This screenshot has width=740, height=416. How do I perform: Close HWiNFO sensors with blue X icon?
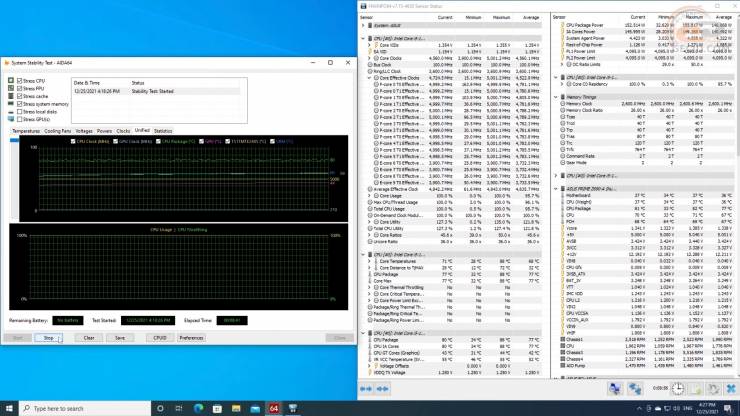[731, 389]
